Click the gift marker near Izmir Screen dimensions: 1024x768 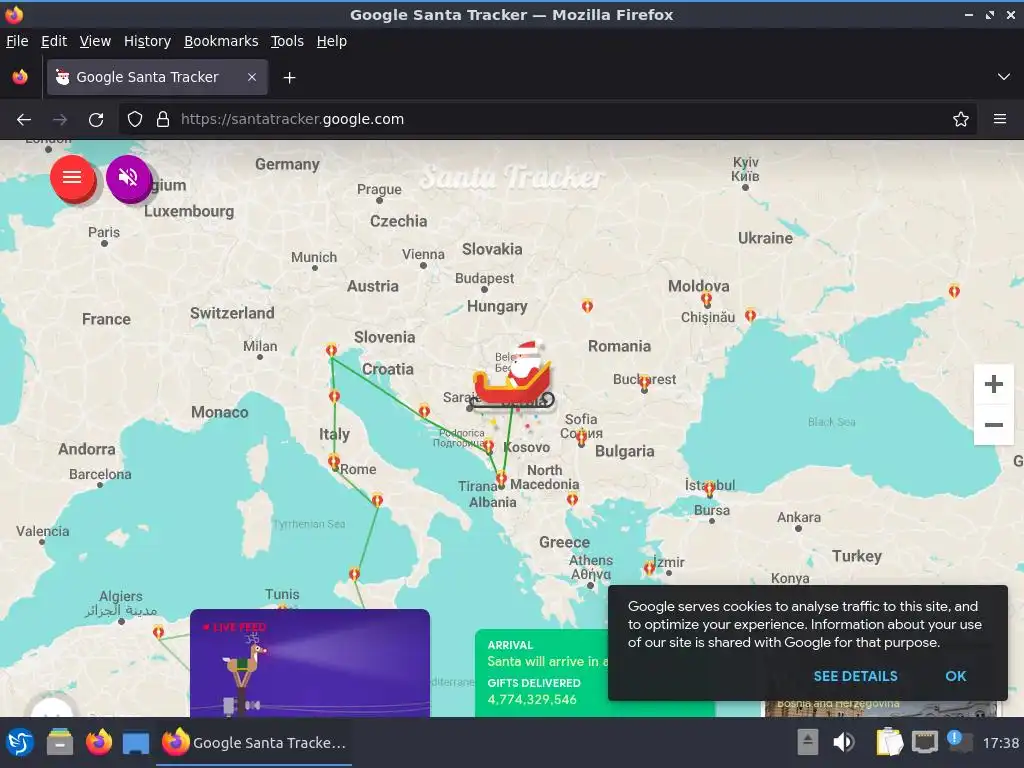[649, 568]
